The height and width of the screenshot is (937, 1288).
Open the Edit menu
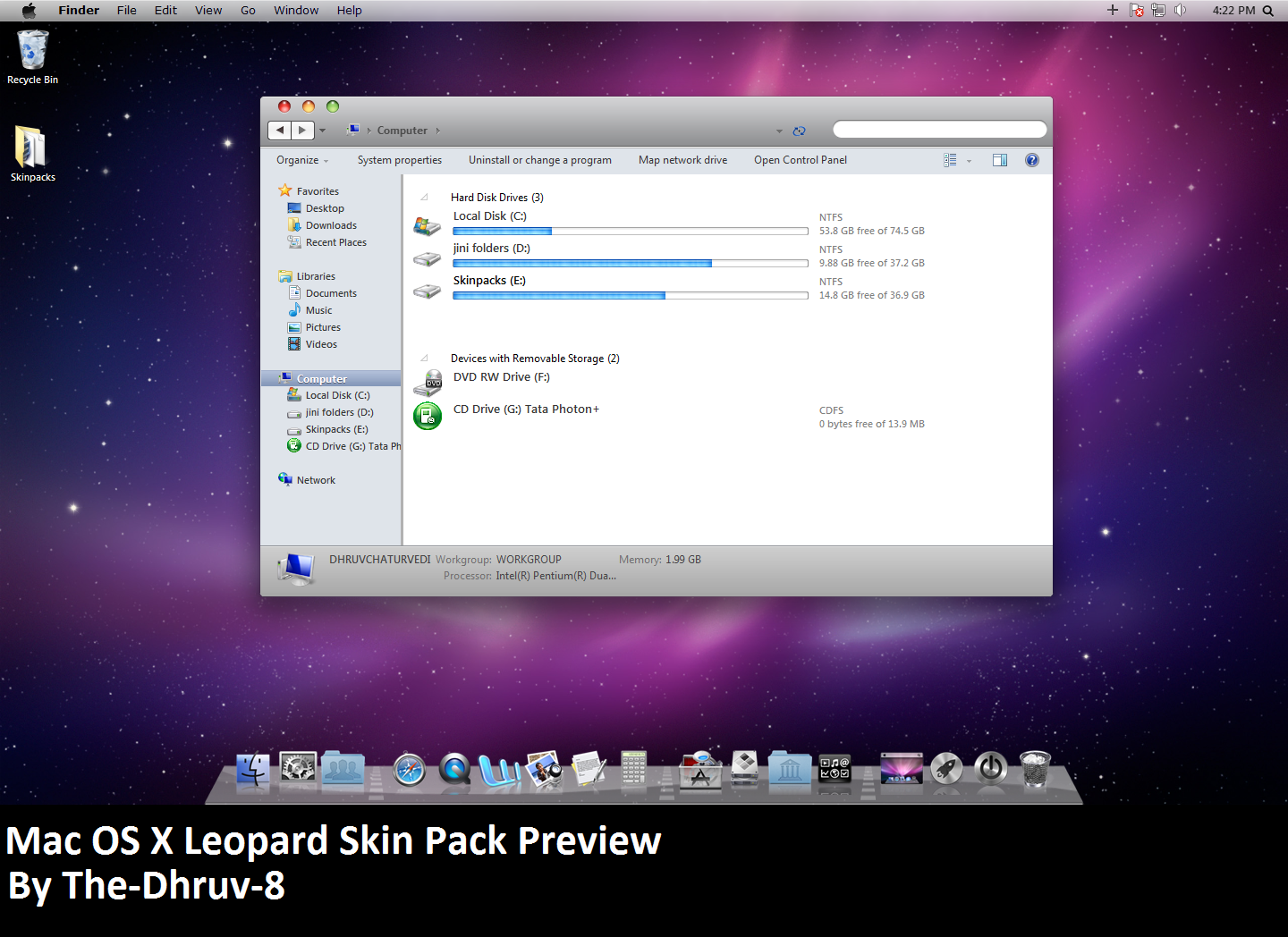coord(165,11)
